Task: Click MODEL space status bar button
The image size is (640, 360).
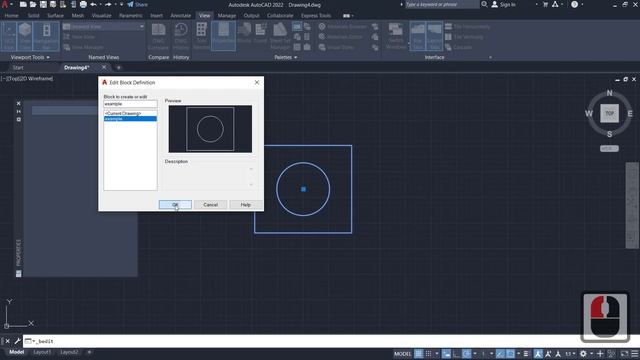Action: [402, 354]
